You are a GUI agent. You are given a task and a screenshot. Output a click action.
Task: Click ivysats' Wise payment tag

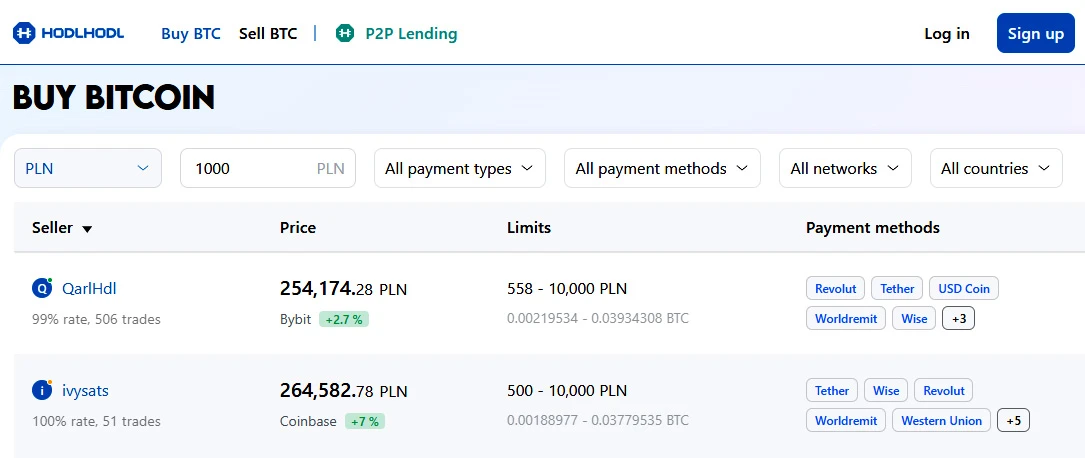point(886,390)
